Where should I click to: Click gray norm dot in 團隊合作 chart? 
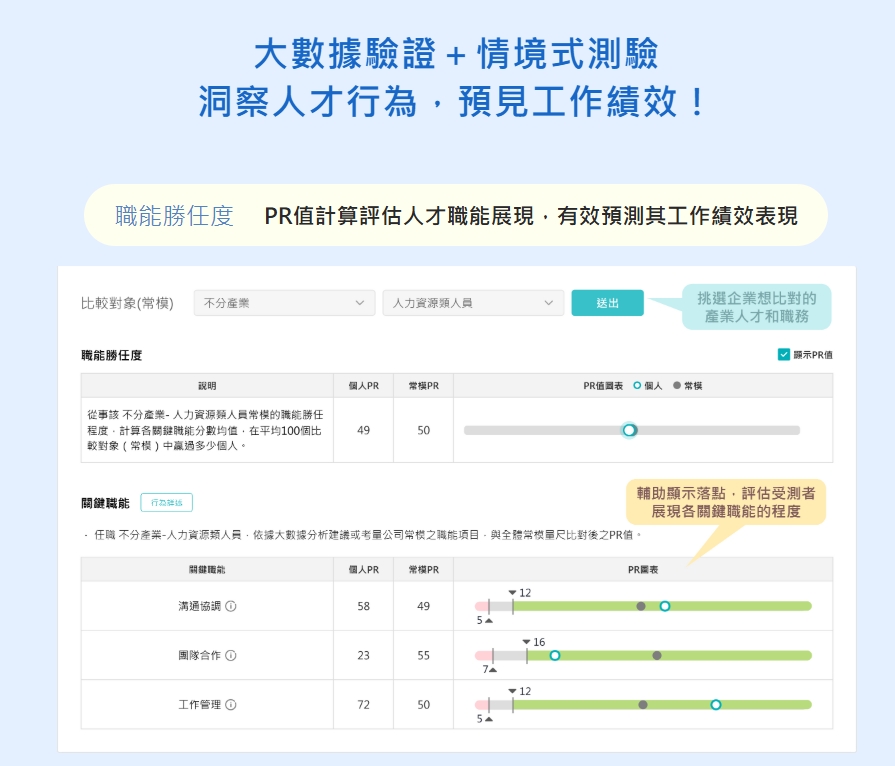click(x=657, y=655)
